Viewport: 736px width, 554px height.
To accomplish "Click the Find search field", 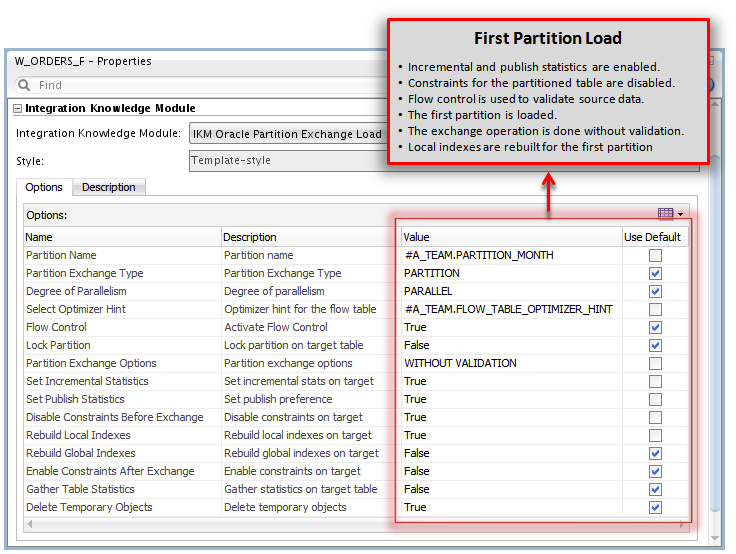I will pos(200,85).
